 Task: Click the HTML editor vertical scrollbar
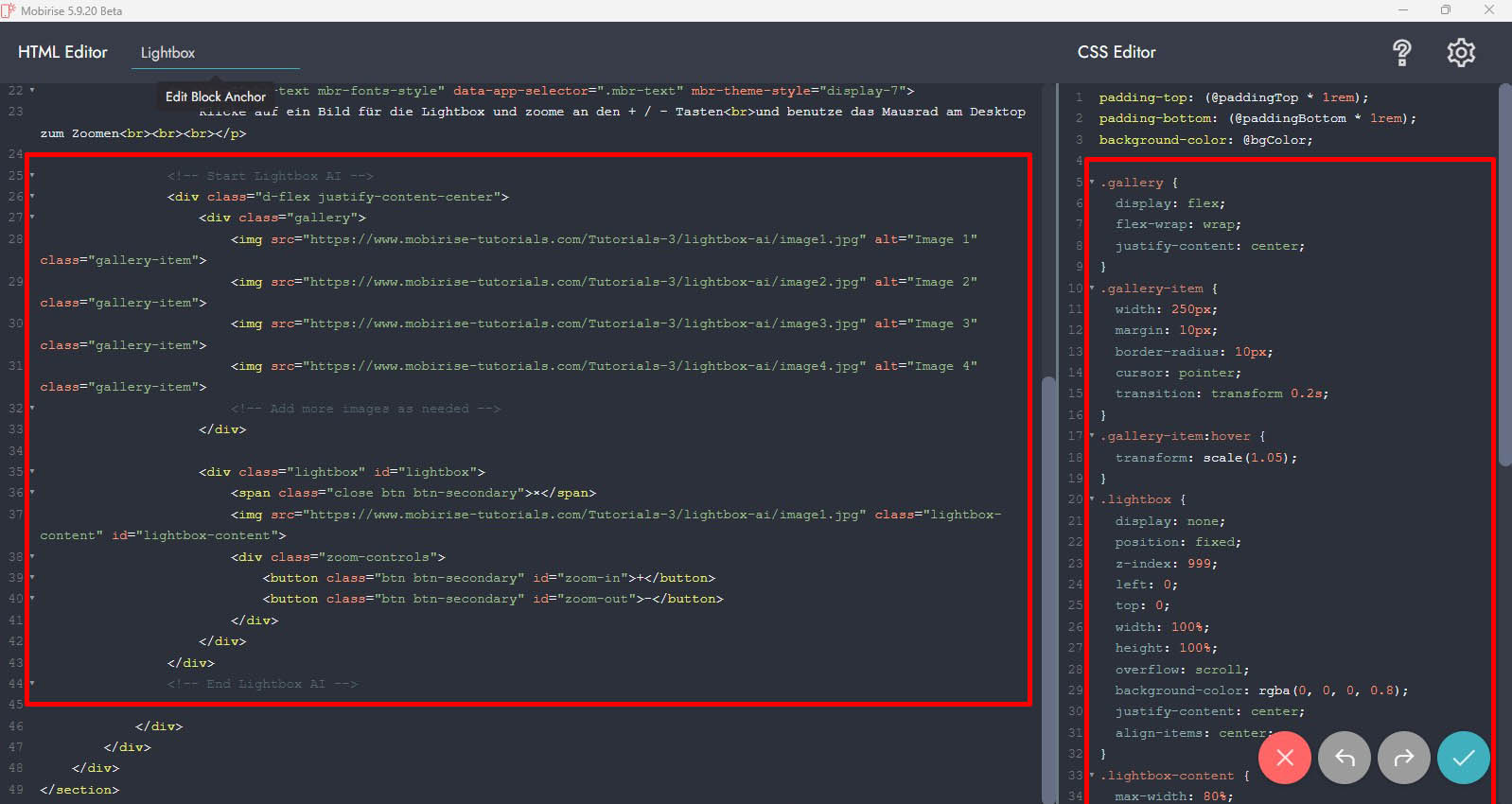(x=1047, y=568)
